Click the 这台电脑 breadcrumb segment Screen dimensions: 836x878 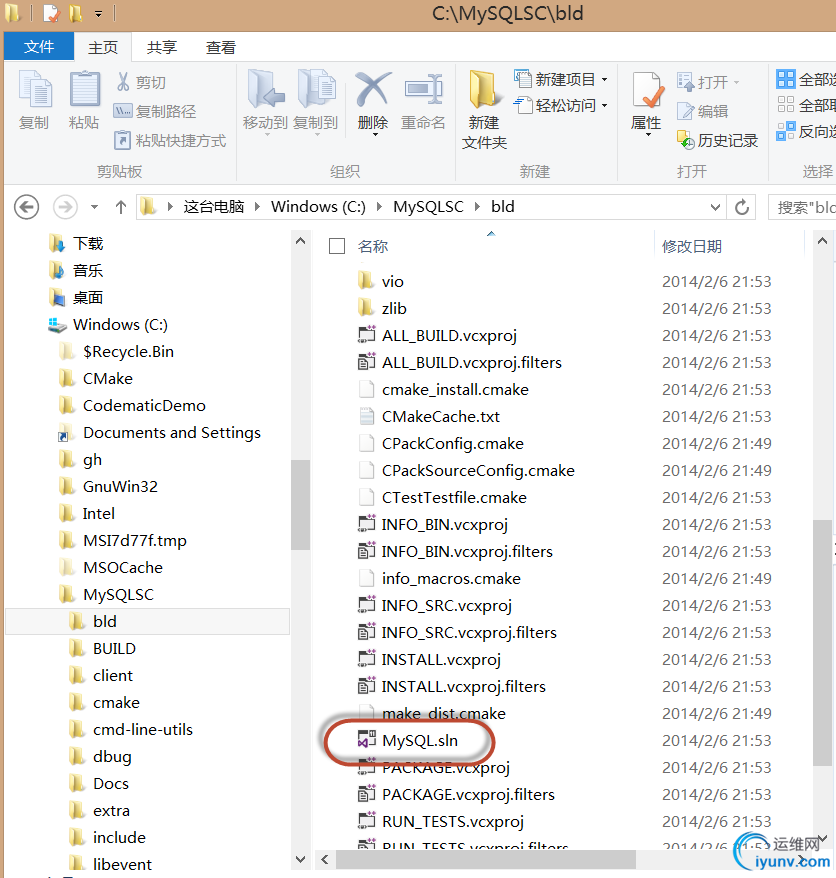(213, 207)
